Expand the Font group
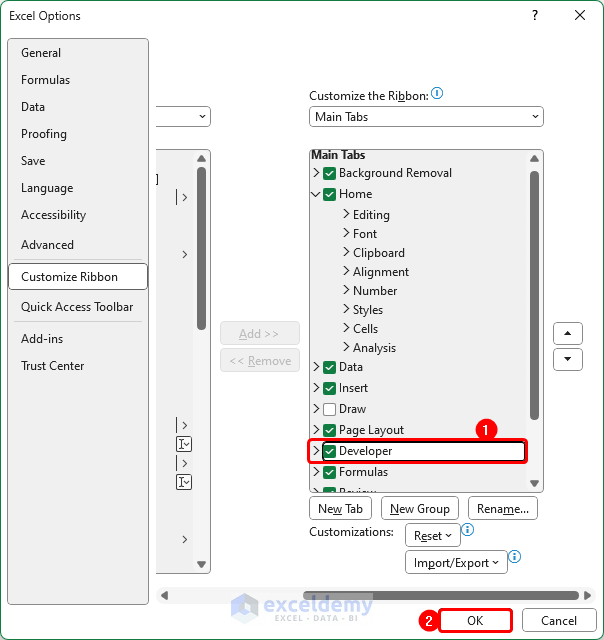The width and height of the screenshot is (604, 640). coord(346,233)
